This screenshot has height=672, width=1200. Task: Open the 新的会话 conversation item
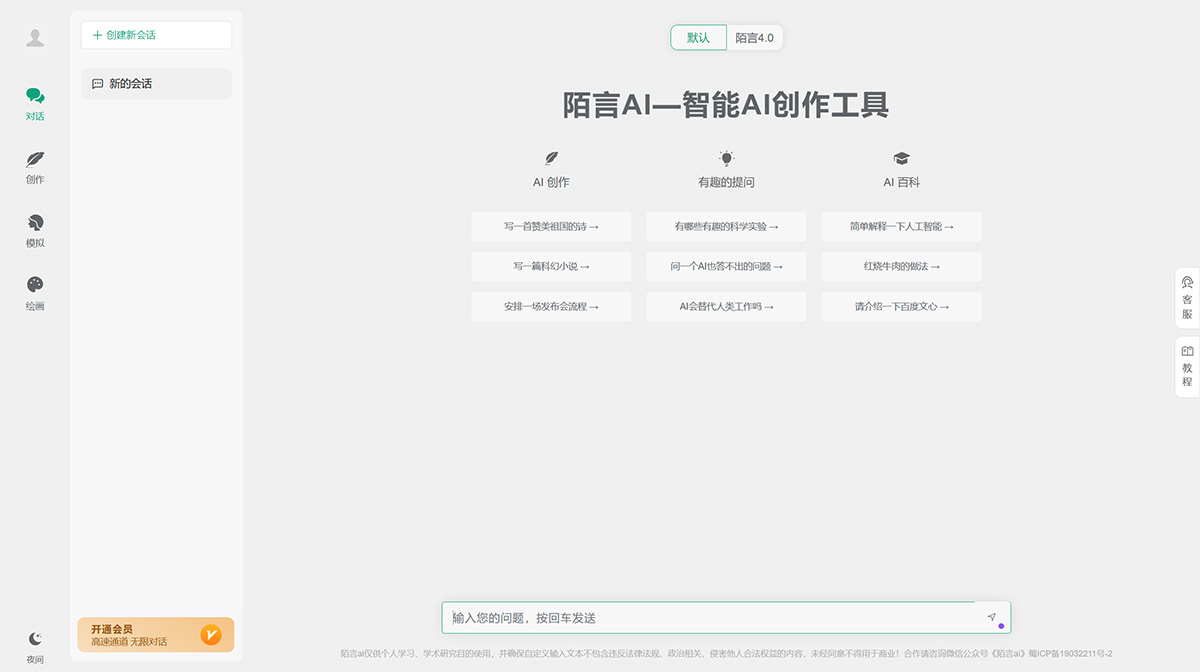156,84
